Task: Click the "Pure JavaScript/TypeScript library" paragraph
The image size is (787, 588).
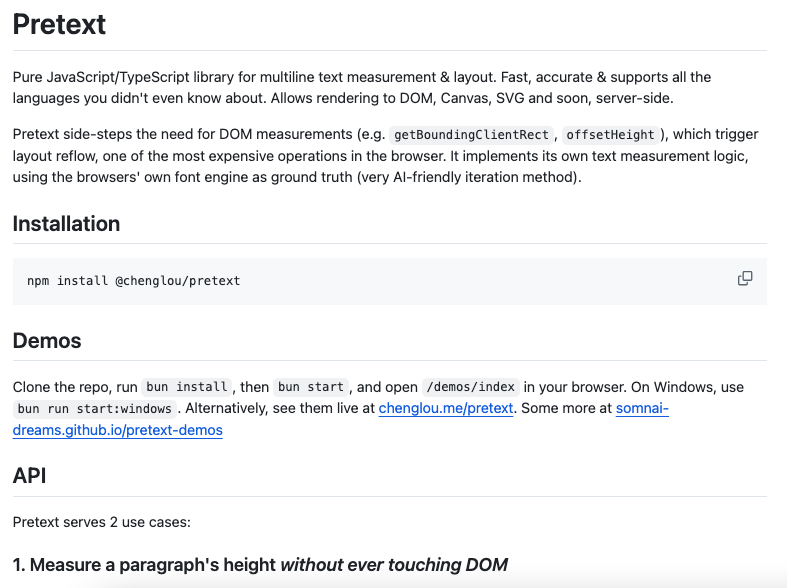Action: [362, 87]
